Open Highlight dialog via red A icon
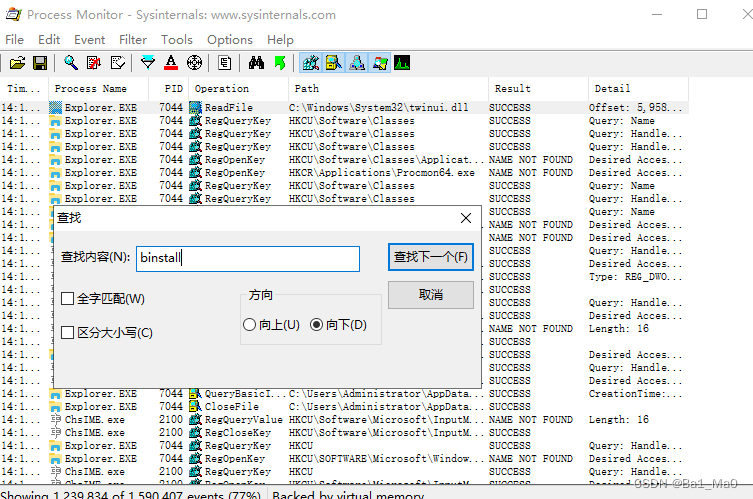Viewport: 753px width, 499px height. pyautogui.click(x=171, y=63)
